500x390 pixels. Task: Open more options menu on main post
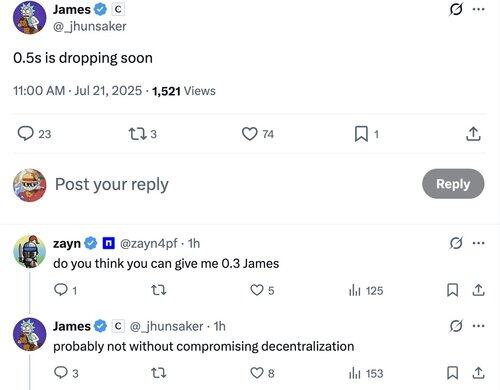[x=479, y=9]
